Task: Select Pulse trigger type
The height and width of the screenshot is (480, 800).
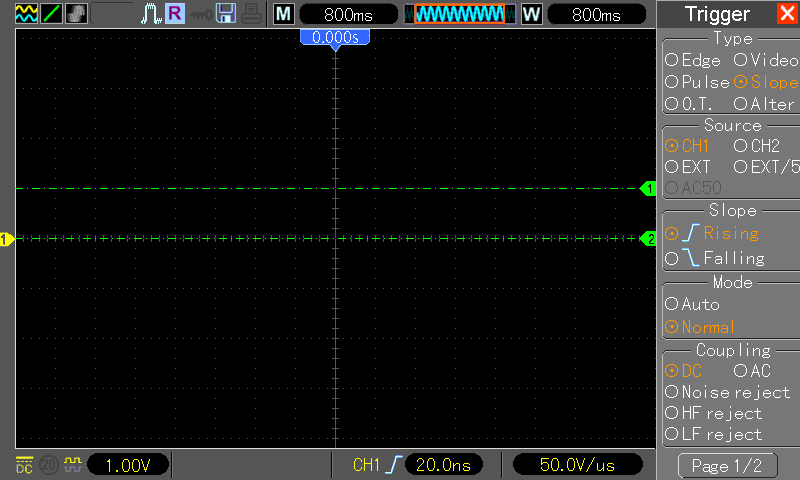Action: pyautogui.click(x=697, y=82)
